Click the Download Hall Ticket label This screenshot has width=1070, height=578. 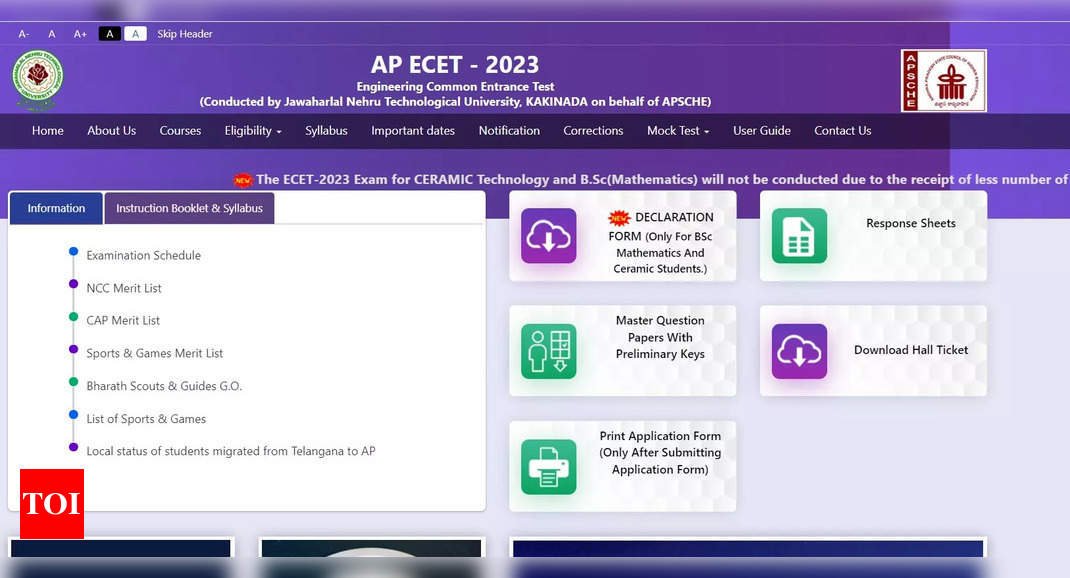tap(910, 350)
